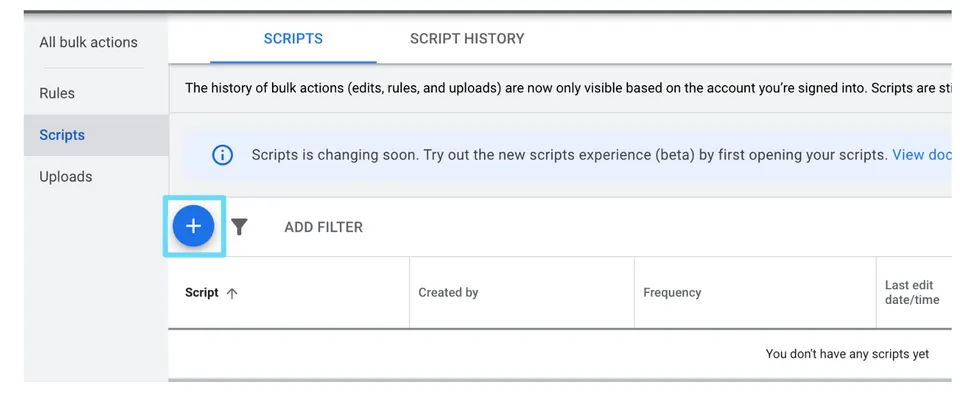This screenshot has width=960, height=398.
Task: Click the Script column header label
Action: click(x=201, y=293)
